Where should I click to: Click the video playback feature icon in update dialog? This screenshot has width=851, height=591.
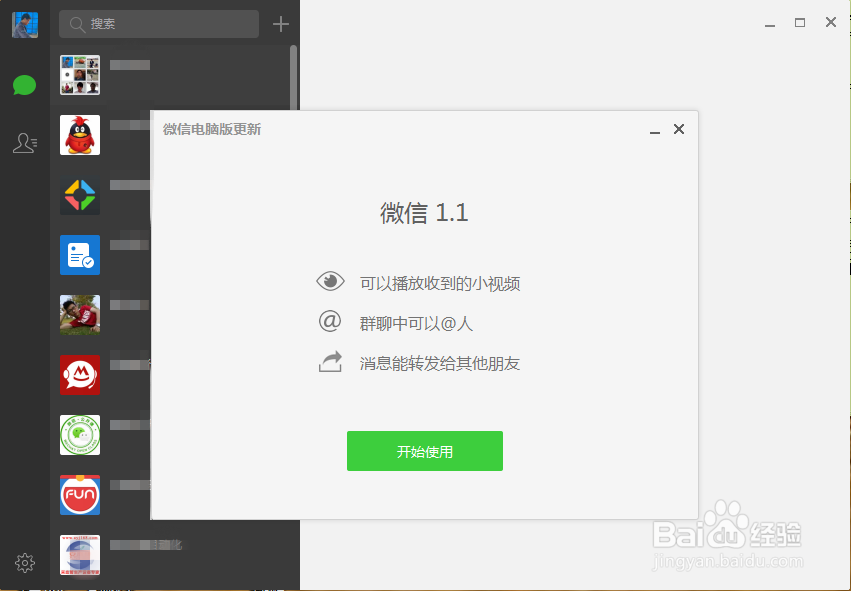(330, 282)
